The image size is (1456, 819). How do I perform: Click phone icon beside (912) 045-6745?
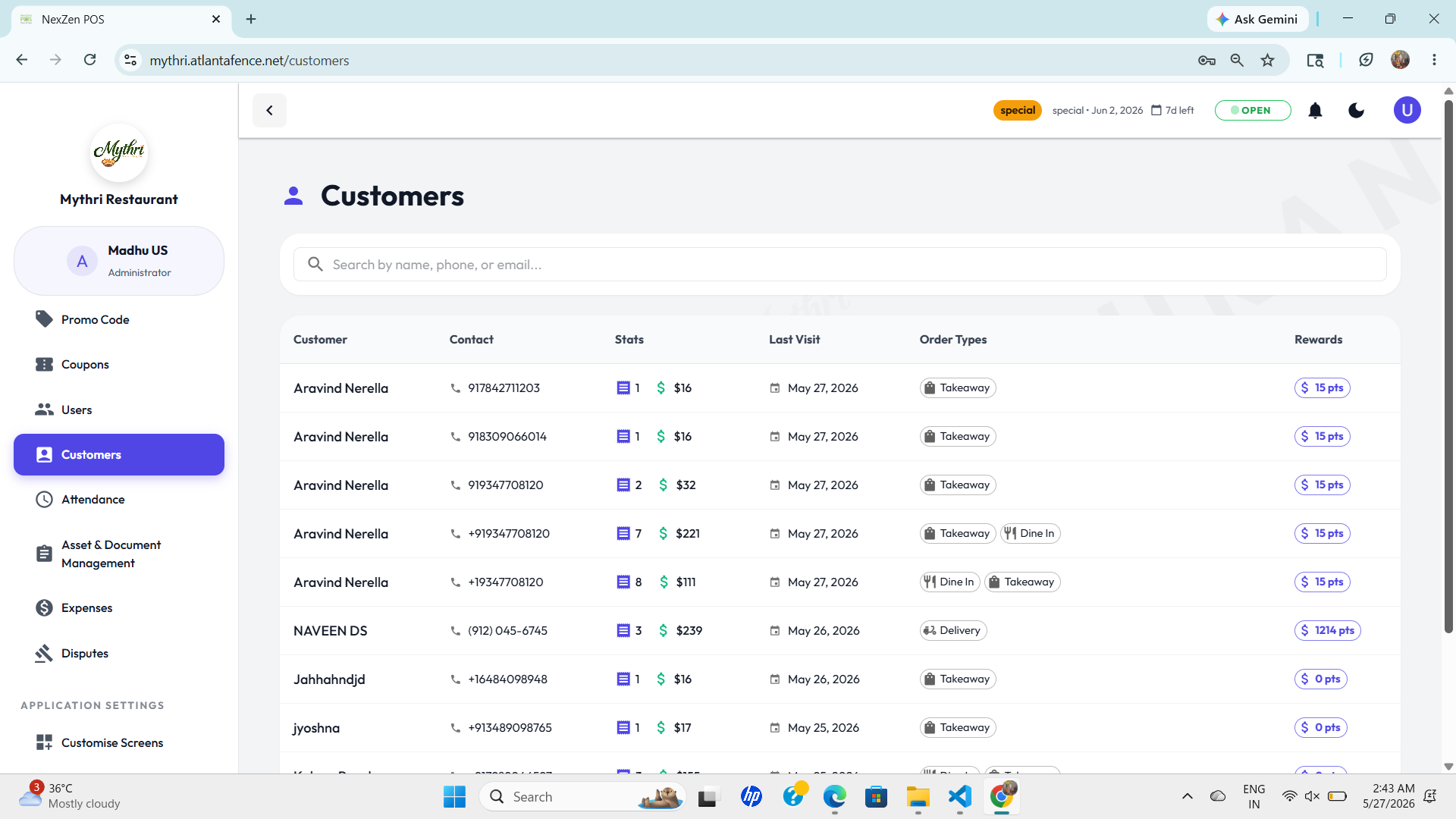455,631
